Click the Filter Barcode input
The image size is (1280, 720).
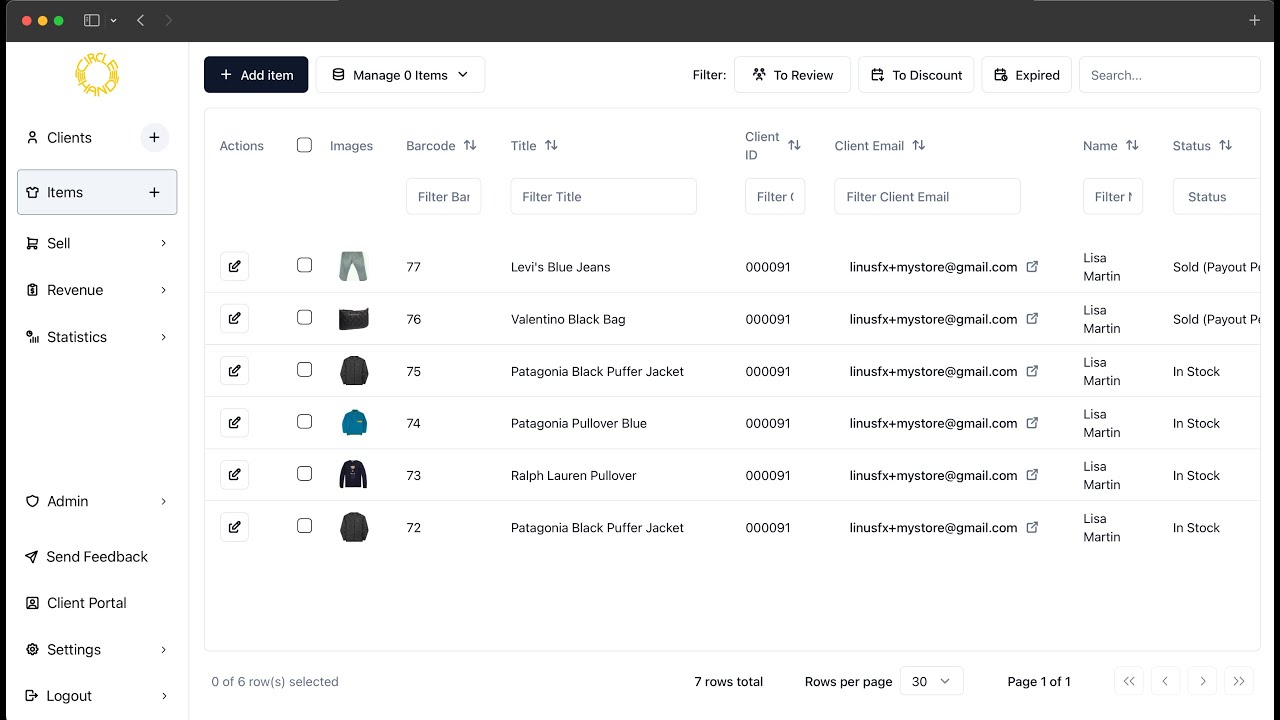(443, 197)
